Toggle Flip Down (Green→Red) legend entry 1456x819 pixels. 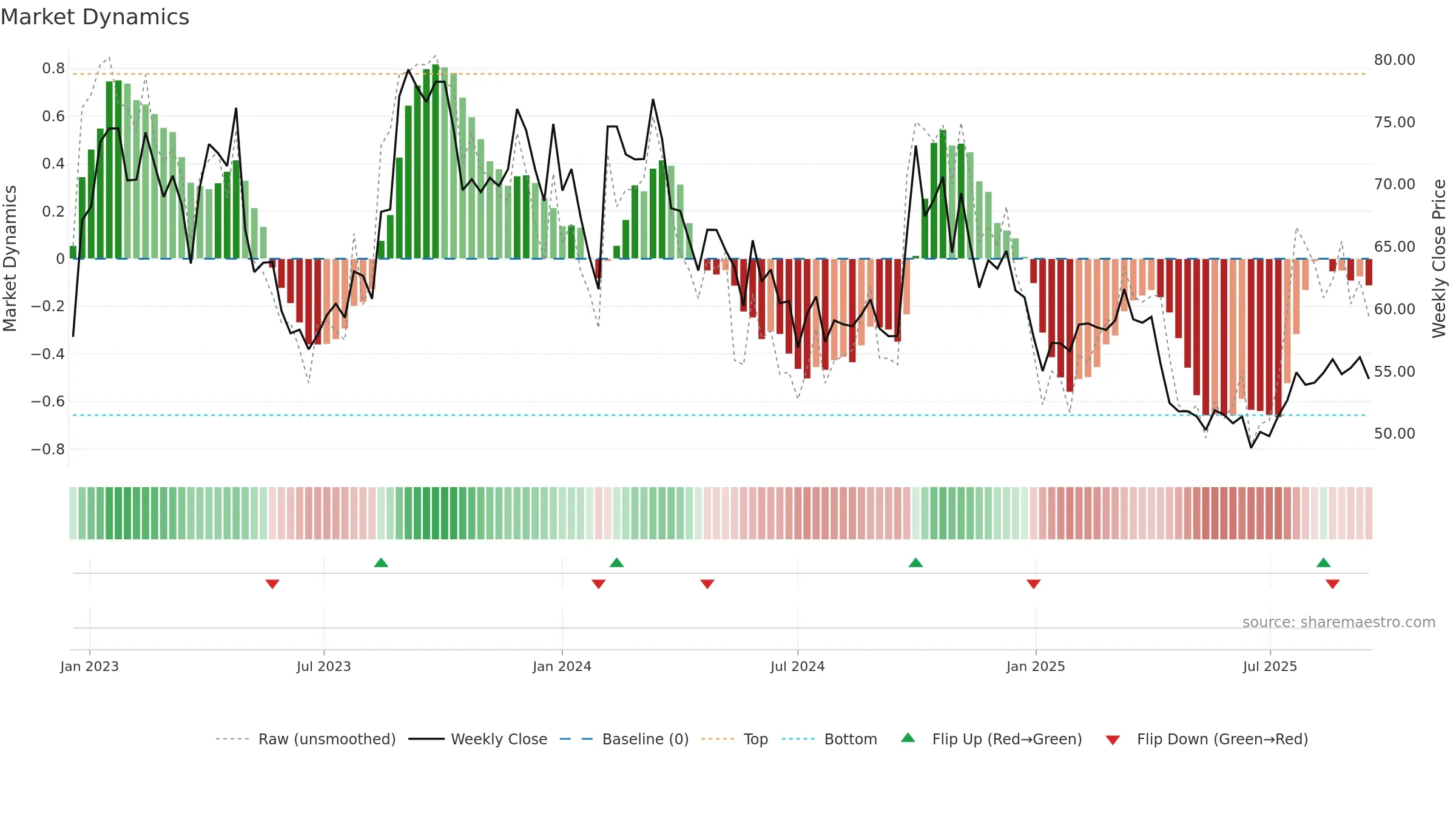[x=1207, y=739]
